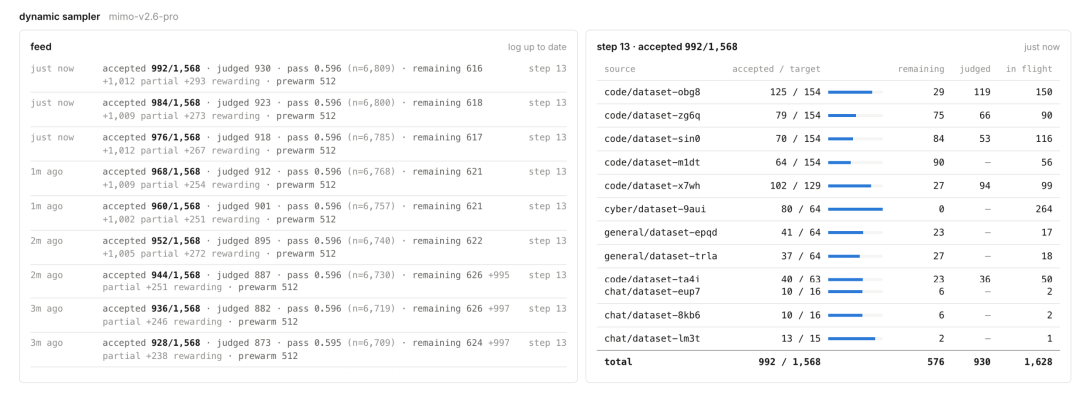Click 'step 13 · accepted 992/1,568' heading

pyautogui.click(x=667, y=47)
